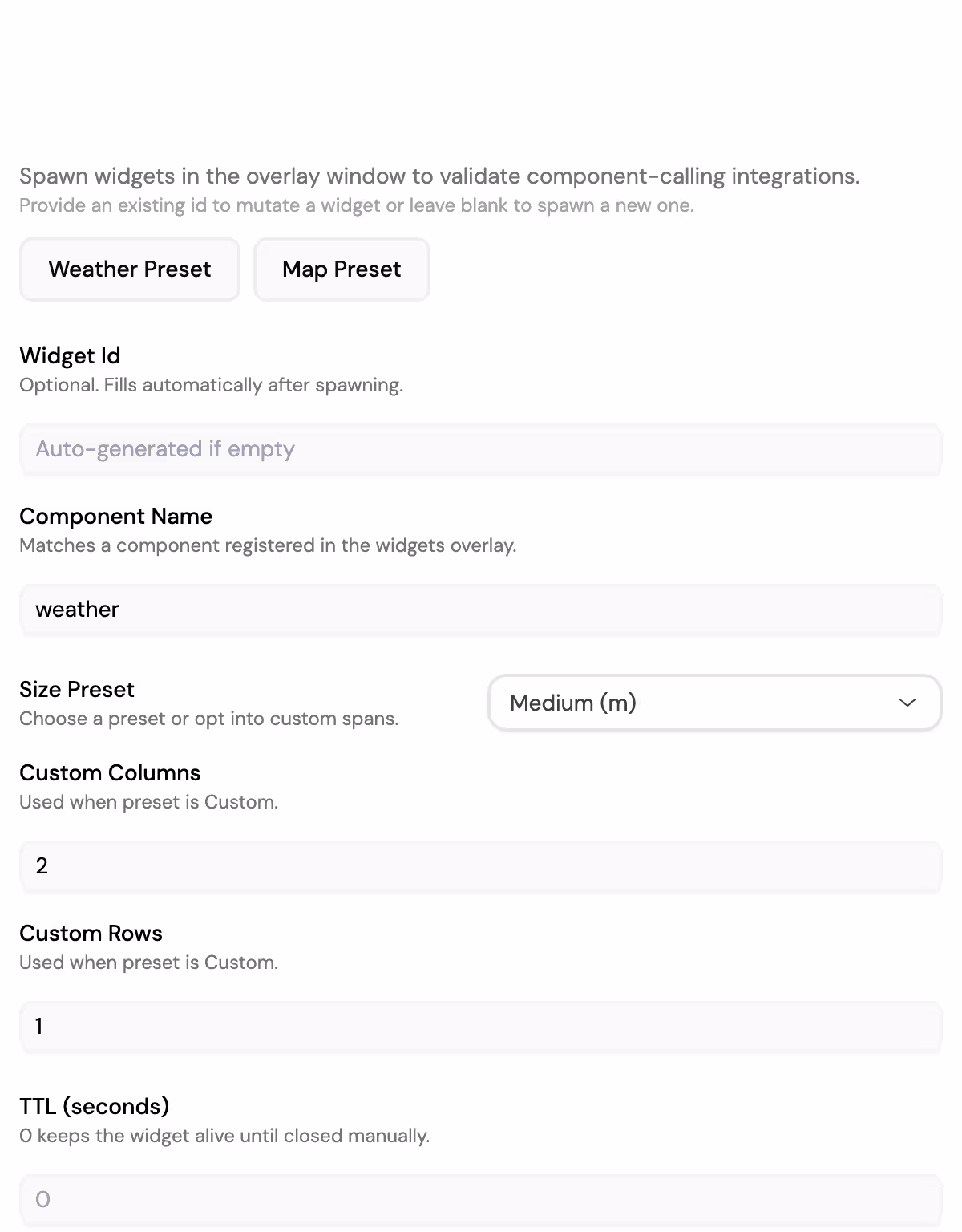Click the 'Provide an existing id' hint text
This screenshot has height=1232, width=962.
[357, 205]
